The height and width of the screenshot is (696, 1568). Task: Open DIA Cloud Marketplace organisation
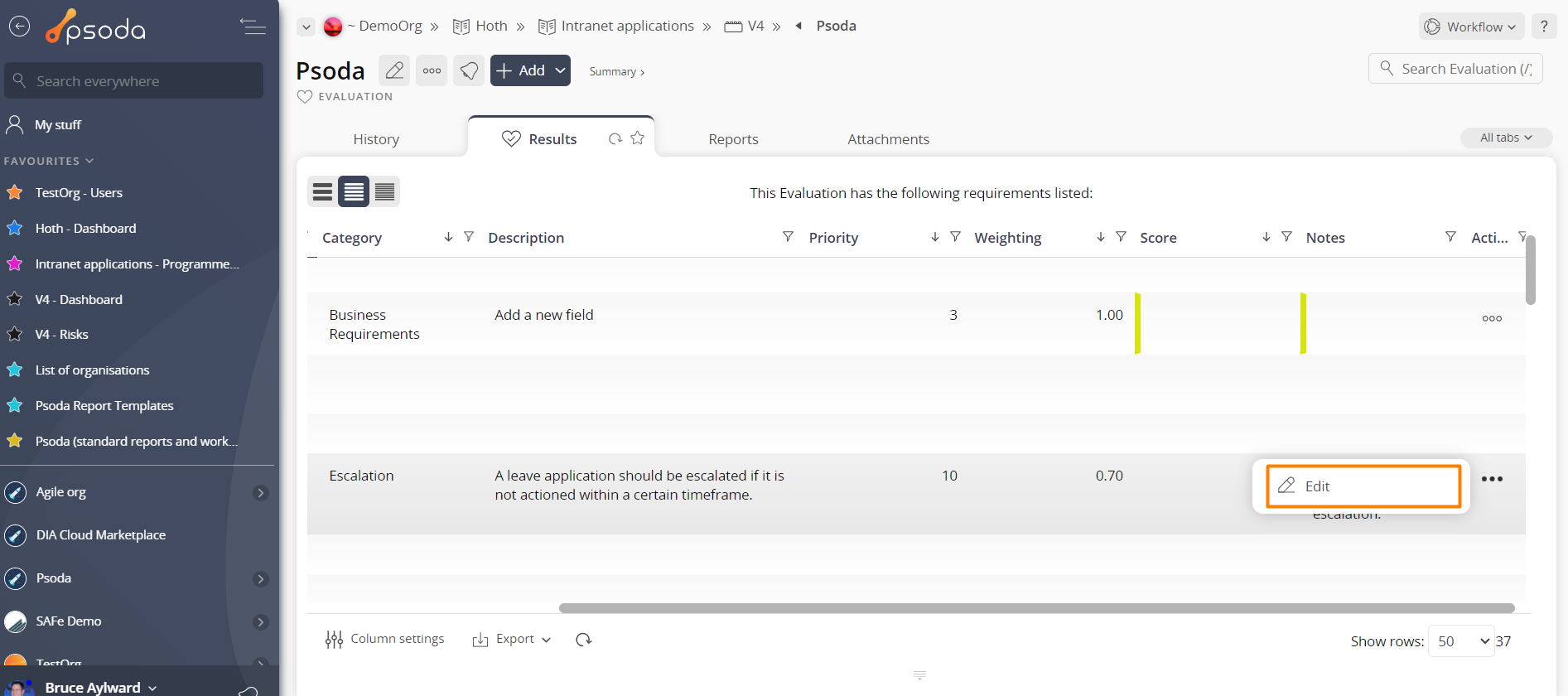pyautogui.click(x=100, y=534)
